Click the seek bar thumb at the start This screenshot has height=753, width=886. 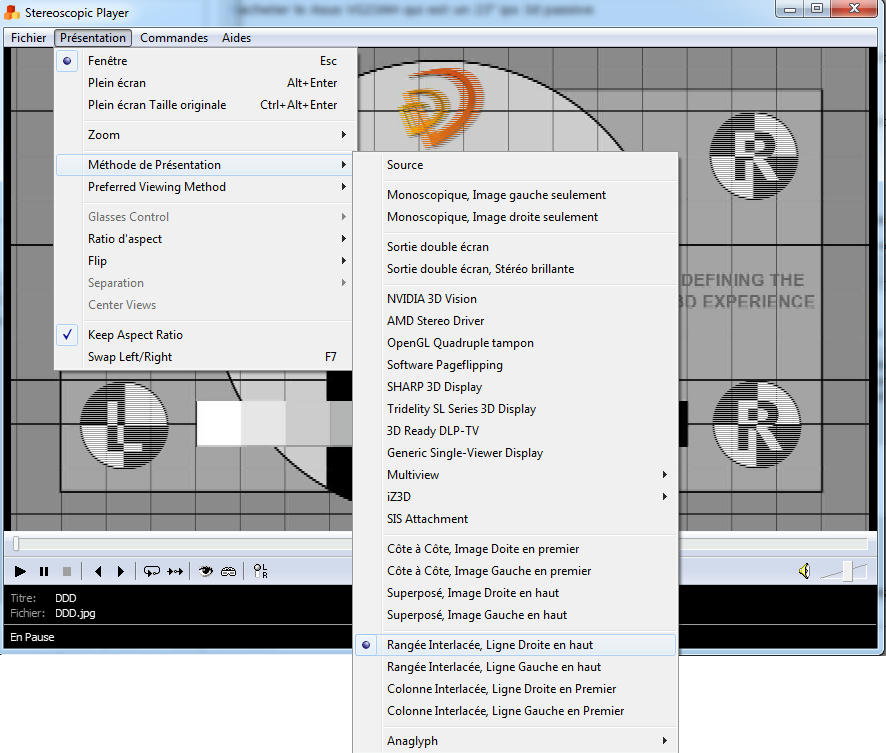click(16, 543)
